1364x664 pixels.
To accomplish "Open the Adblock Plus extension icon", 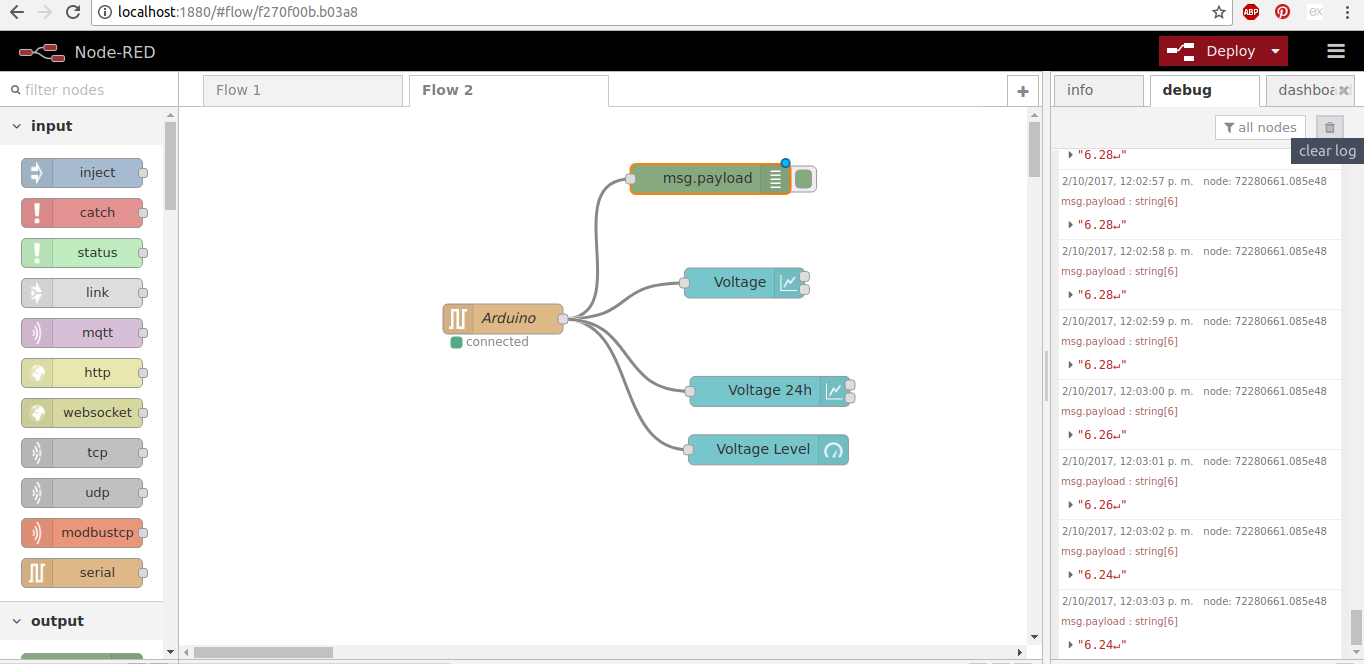I will click(1250, 12).
